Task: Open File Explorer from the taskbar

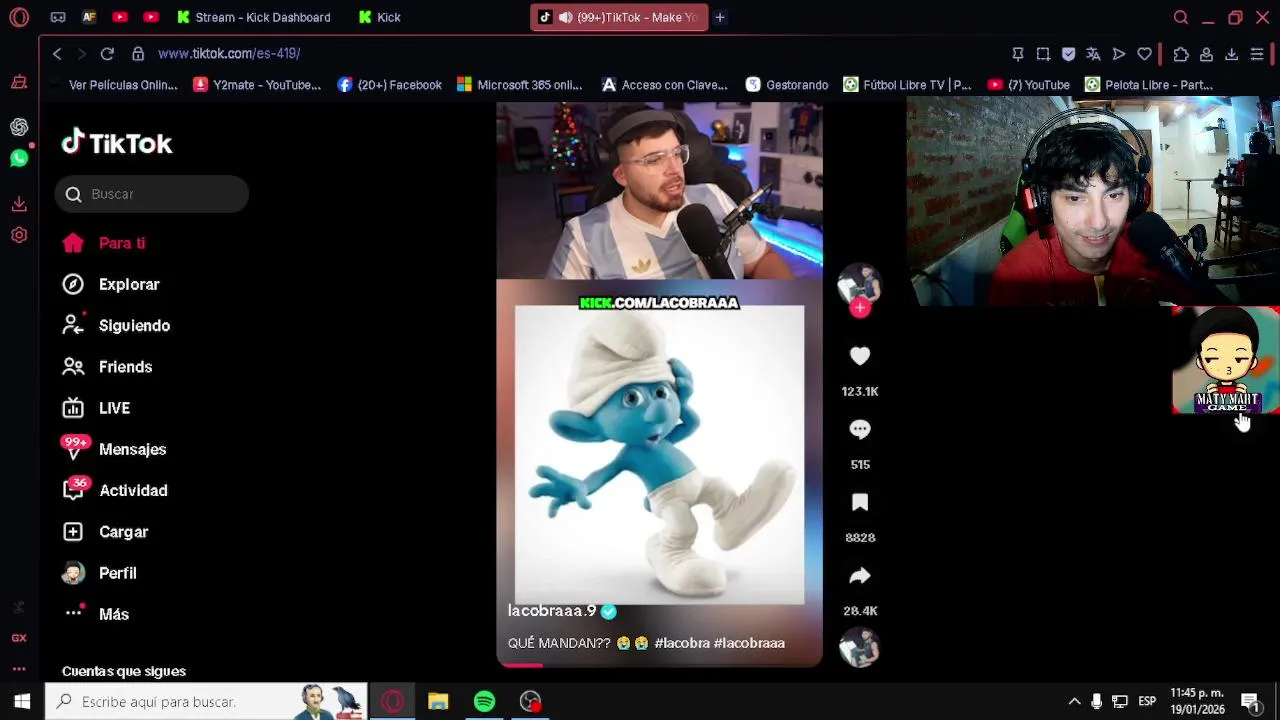Action: click(438, 701)
